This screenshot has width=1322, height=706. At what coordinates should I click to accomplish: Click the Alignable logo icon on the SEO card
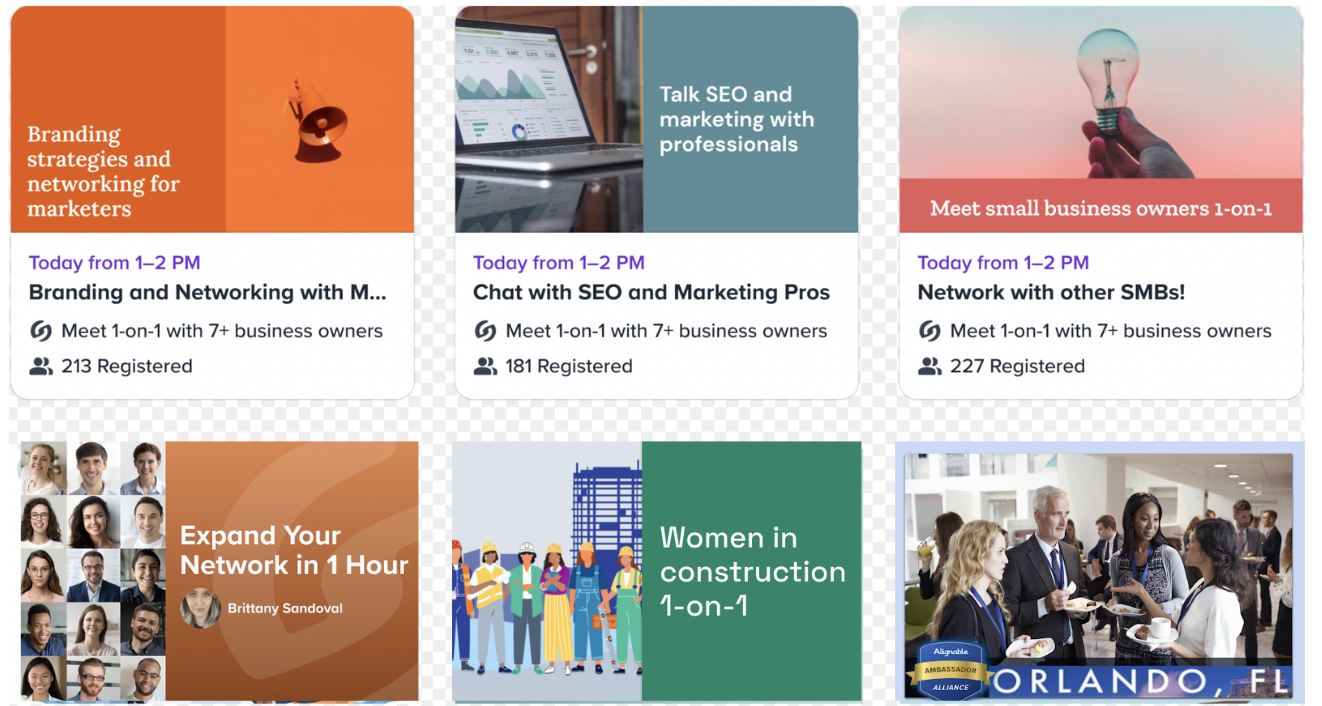(485, 331)
